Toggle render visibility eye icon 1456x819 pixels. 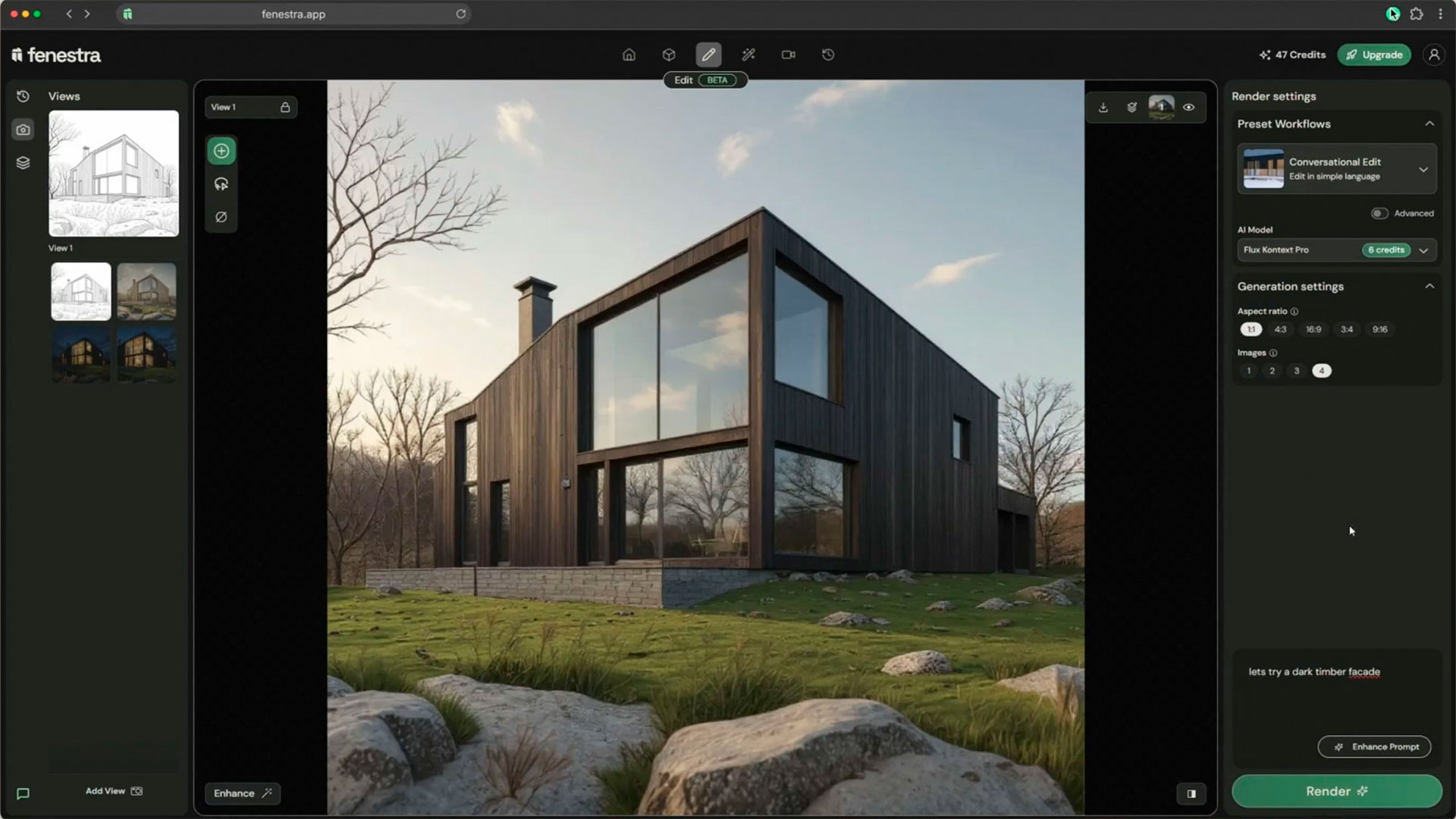tap(1189, 108)
